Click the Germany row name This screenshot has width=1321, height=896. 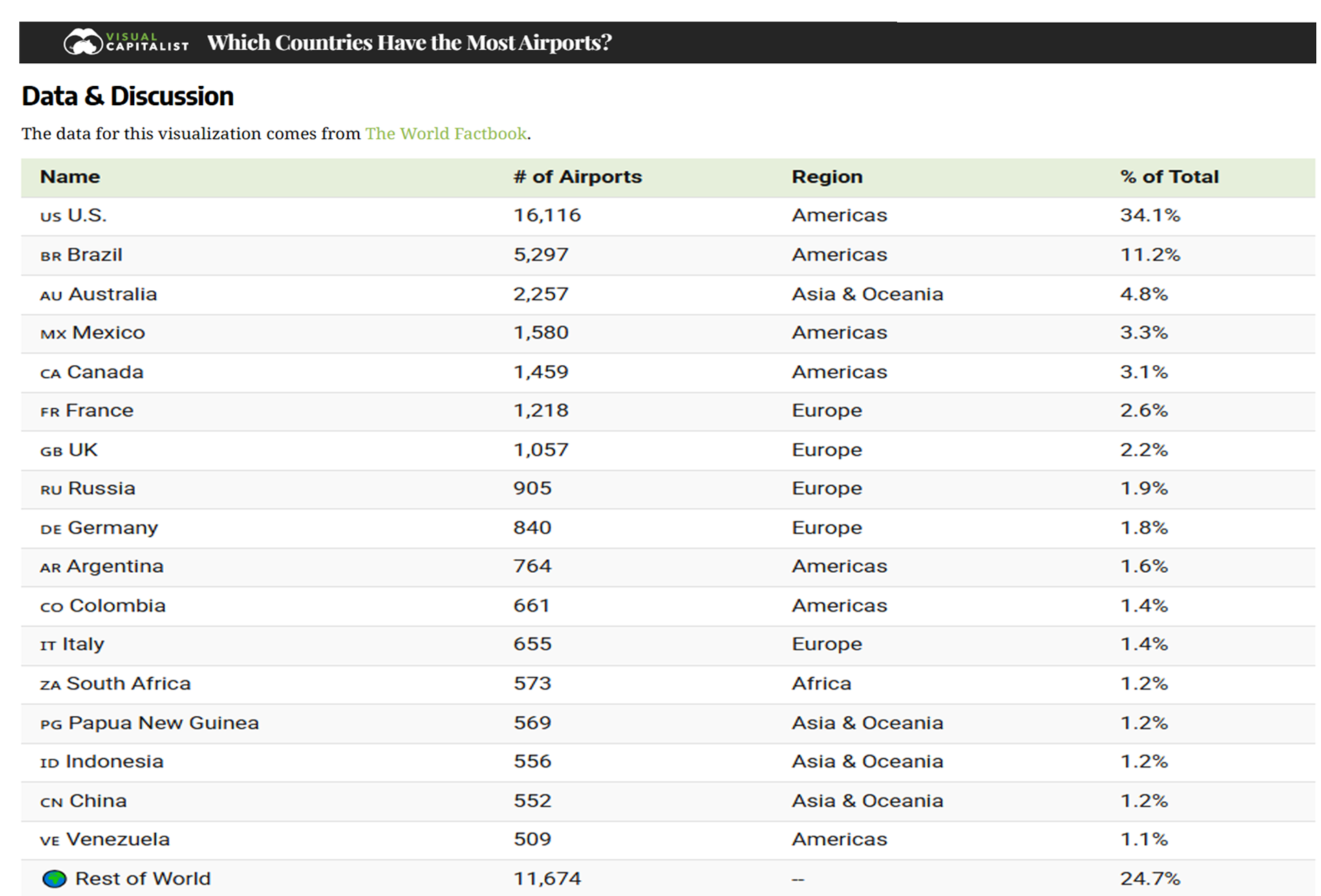[113, 527]
